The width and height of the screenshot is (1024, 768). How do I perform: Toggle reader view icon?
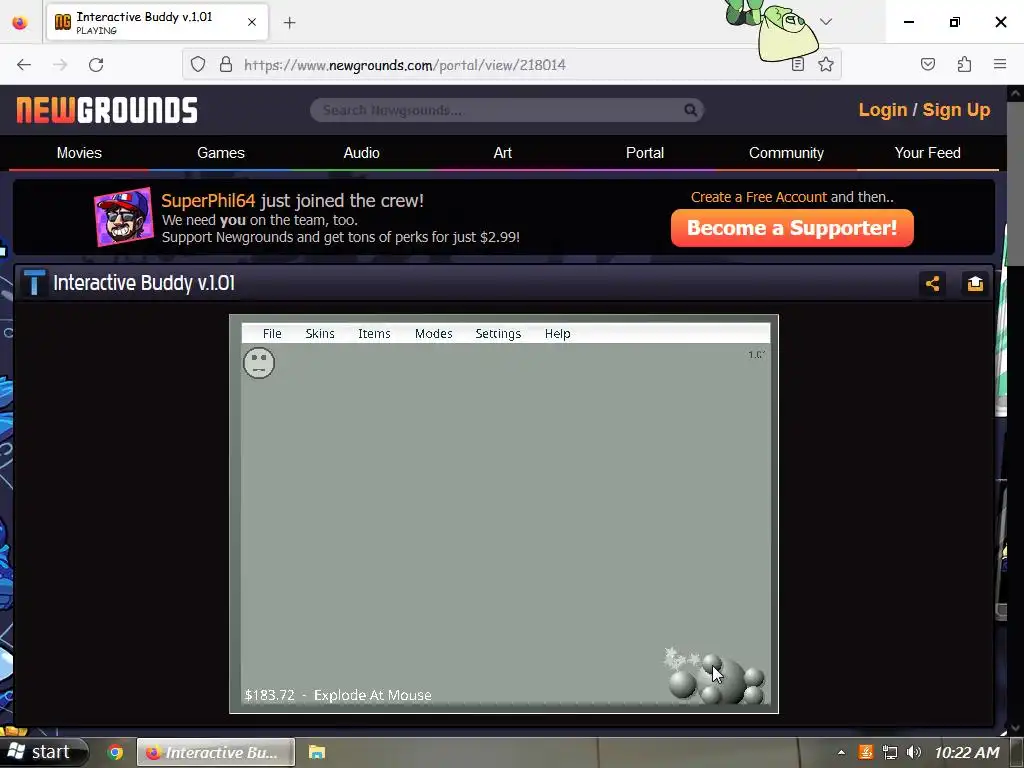(x=797, y=64)
